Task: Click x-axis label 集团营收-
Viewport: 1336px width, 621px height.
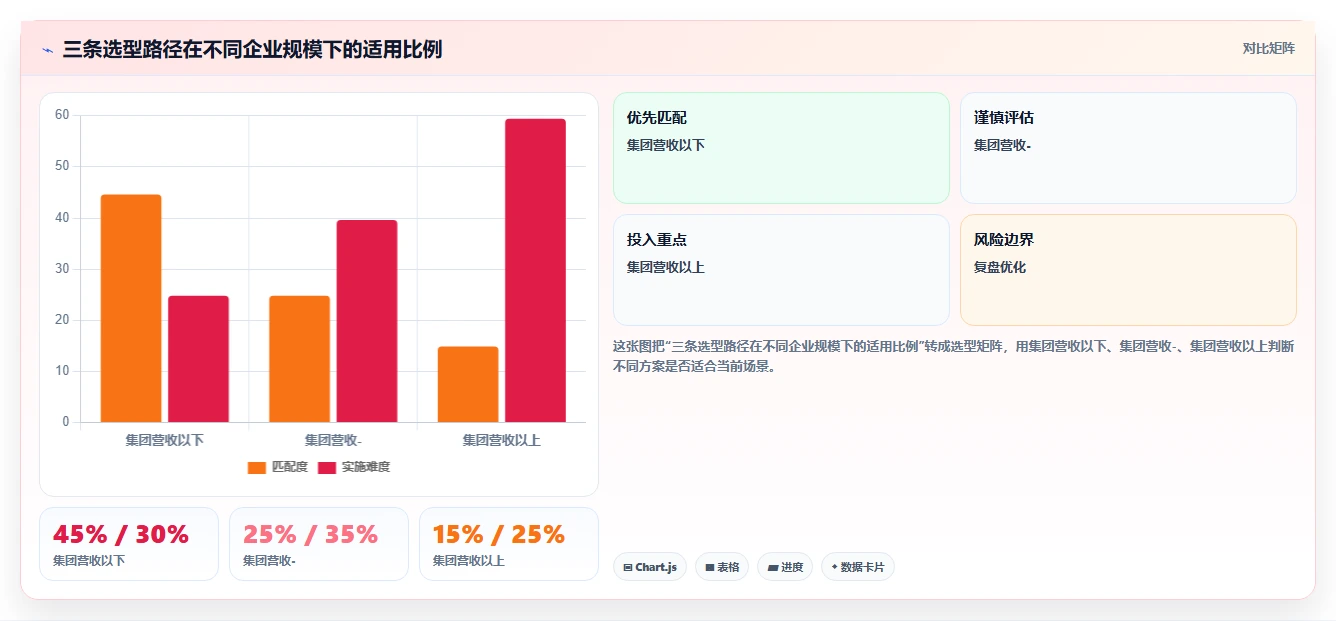Action: (333, 440)
